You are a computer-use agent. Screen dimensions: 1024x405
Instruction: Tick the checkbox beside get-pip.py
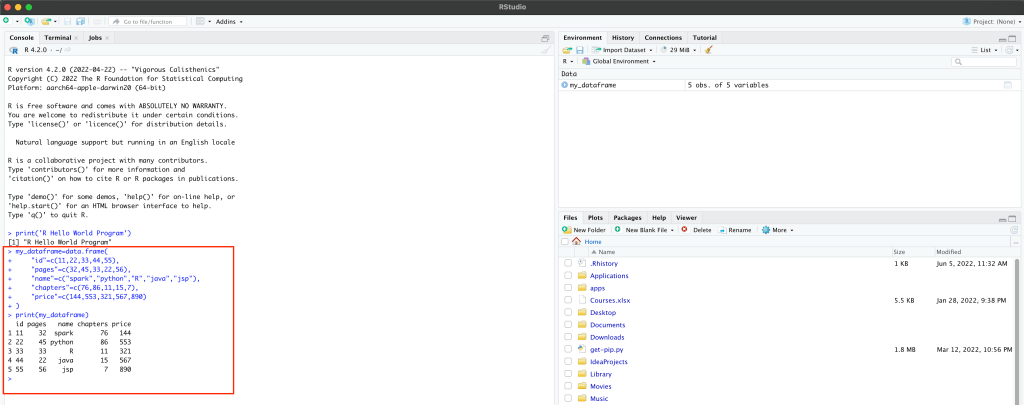[x=568, y=349]
